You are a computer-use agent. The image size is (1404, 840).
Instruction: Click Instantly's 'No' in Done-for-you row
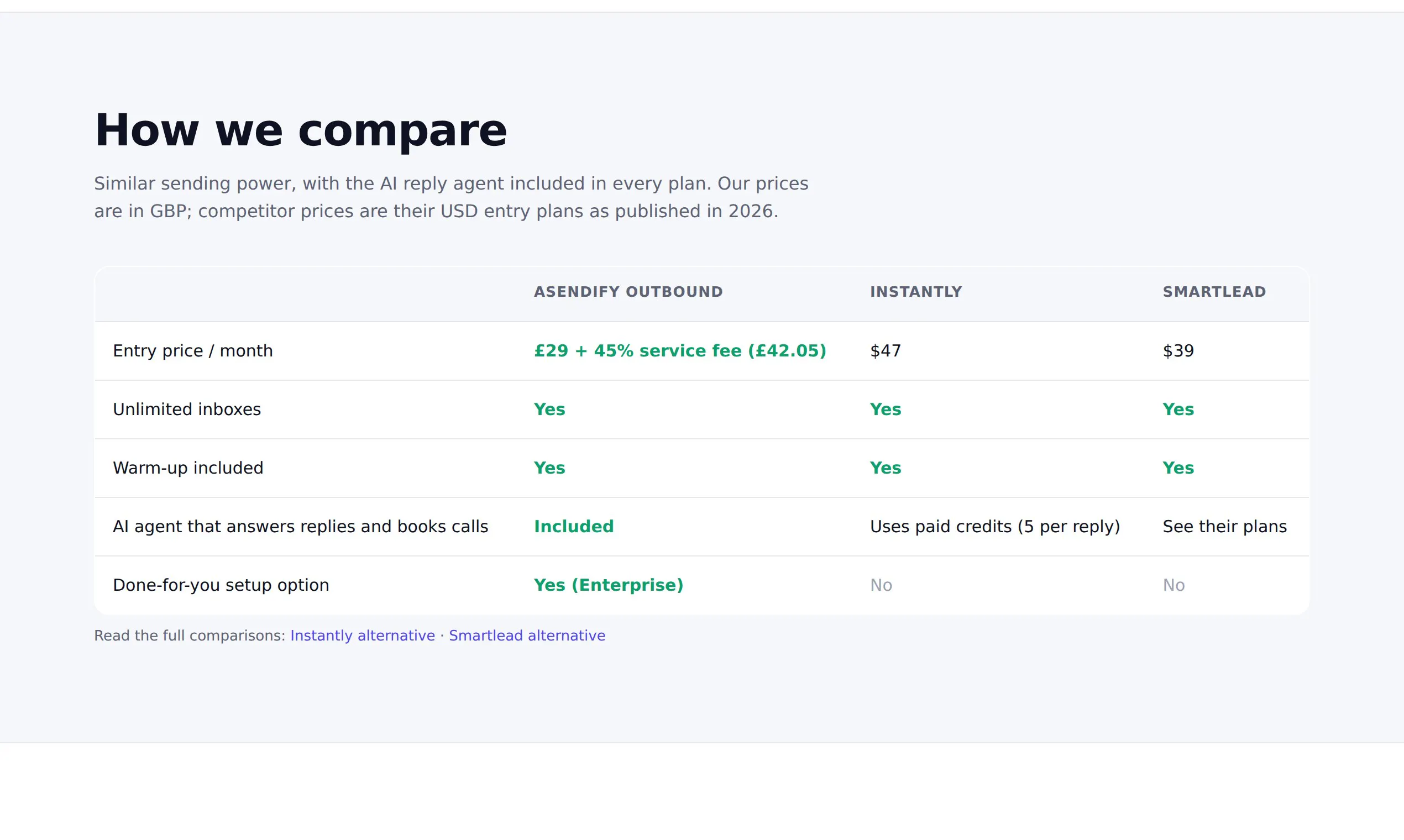tap(881, 585)
